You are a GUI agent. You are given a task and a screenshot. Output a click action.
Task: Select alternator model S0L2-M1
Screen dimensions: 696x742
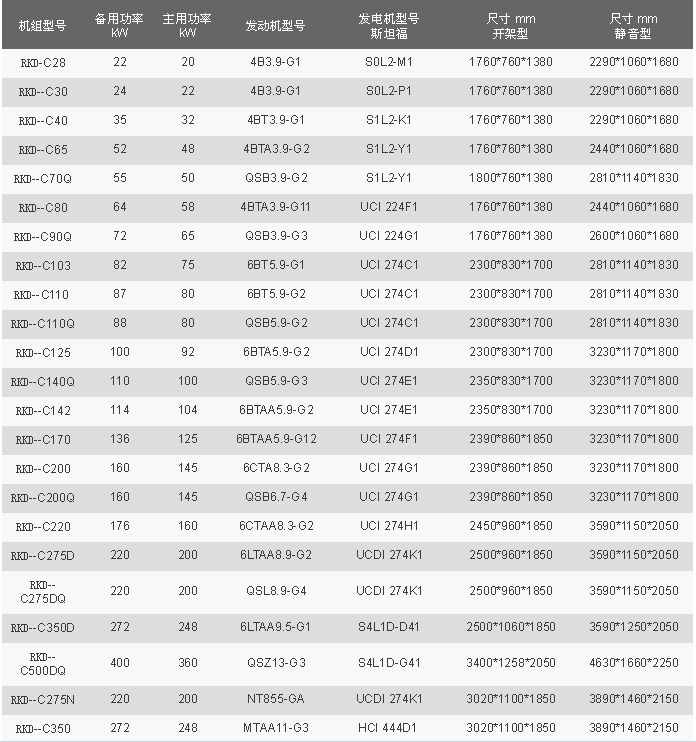pyautogui.click(x=389, y=62)
